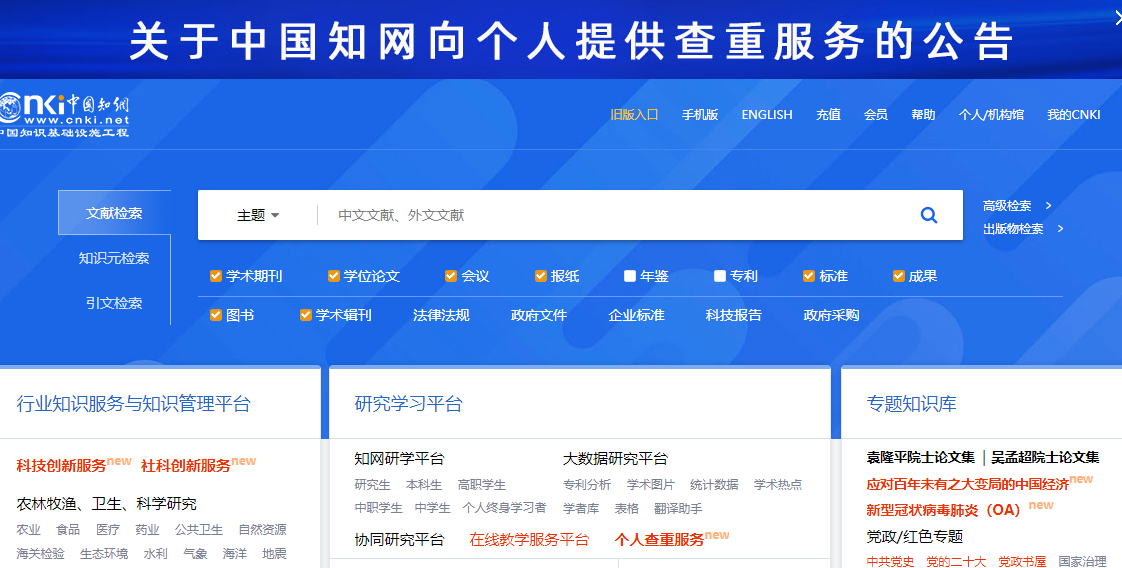This screenshot has height=568, width=1122.
Task: Click the 中学生 link
Action: 433,509
